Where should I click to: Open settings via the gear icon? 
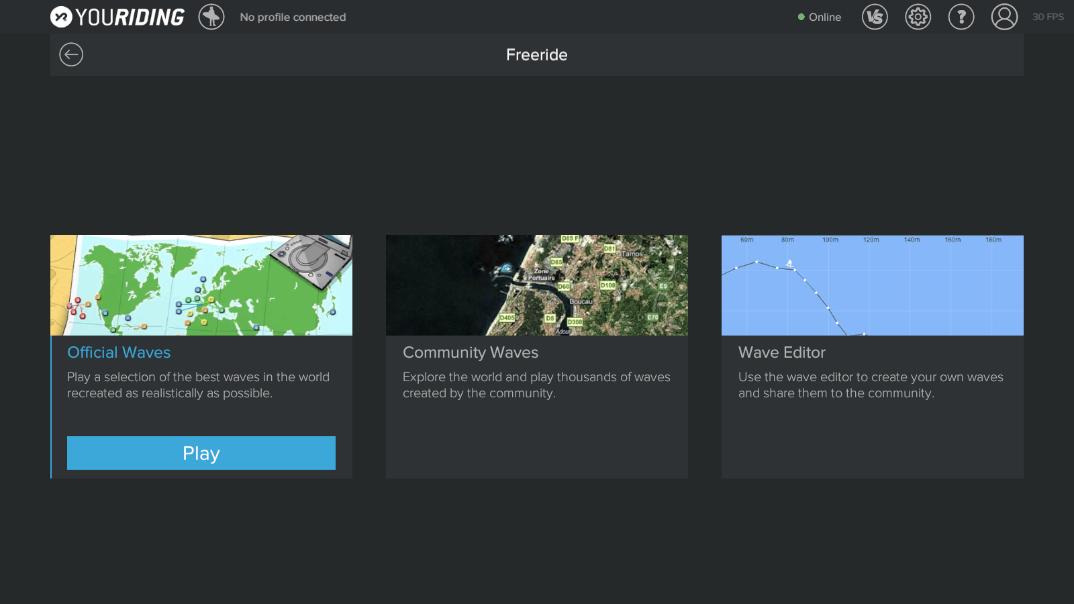[x=918, y=17]
